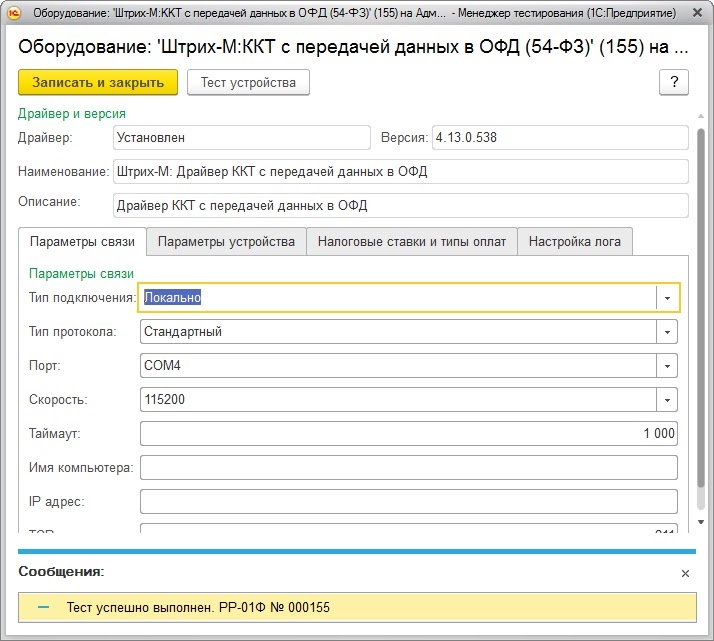Screen dimensions: 714x641
Task: Select the Настройка лога tab
Action: tap(574, 242)
